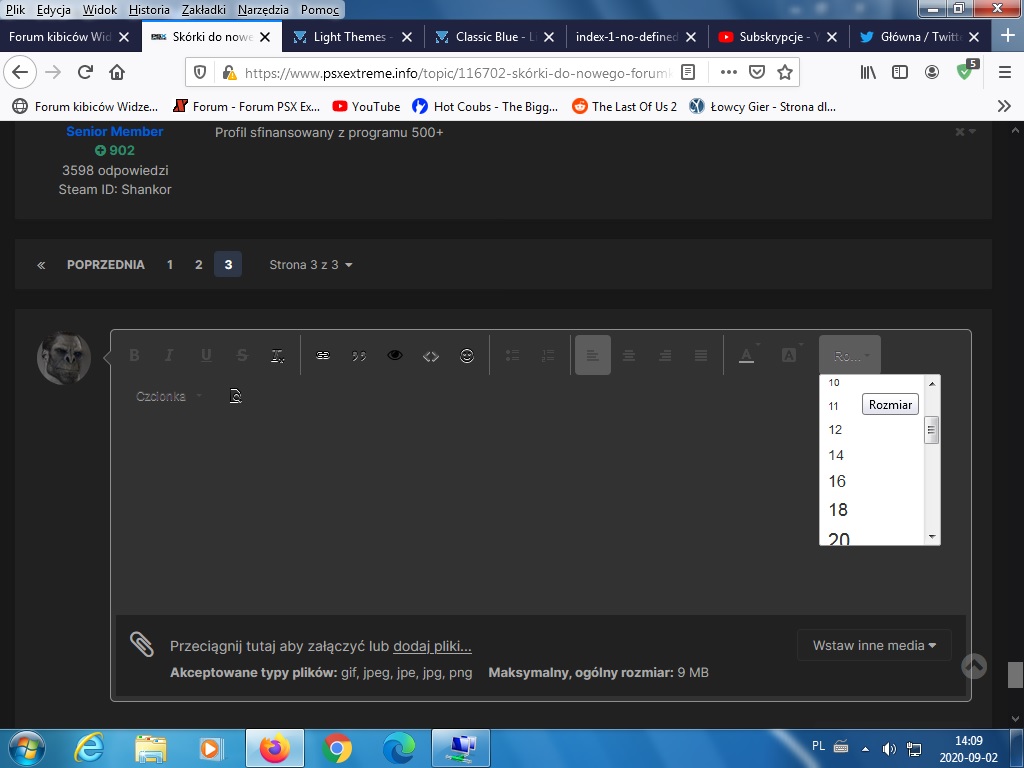Screen dimensions: 1024x768
Task: Center-align the text
Action: (x=629, y=356)
